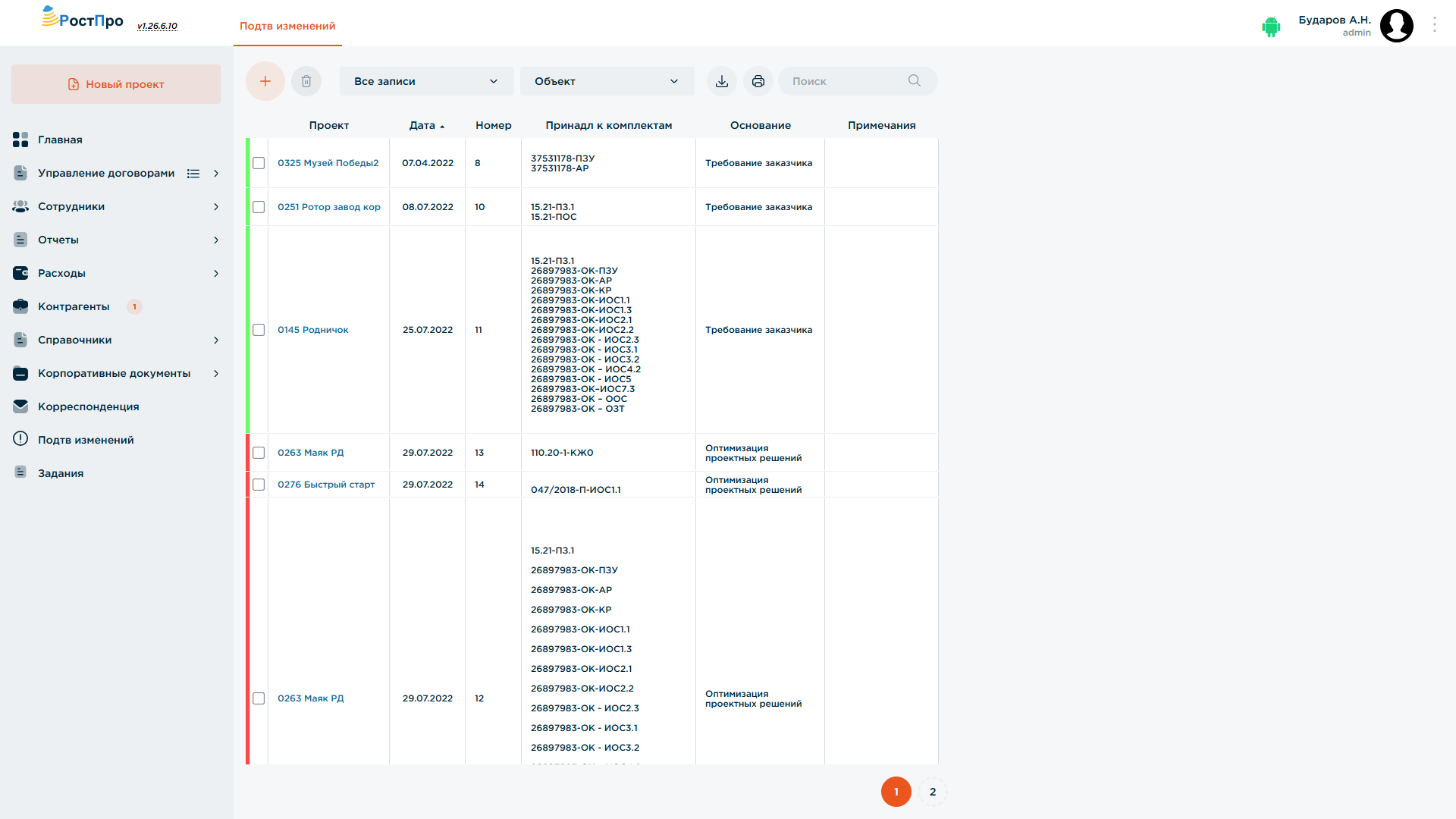Tick checkbox for record number 12

pos(259,698)
